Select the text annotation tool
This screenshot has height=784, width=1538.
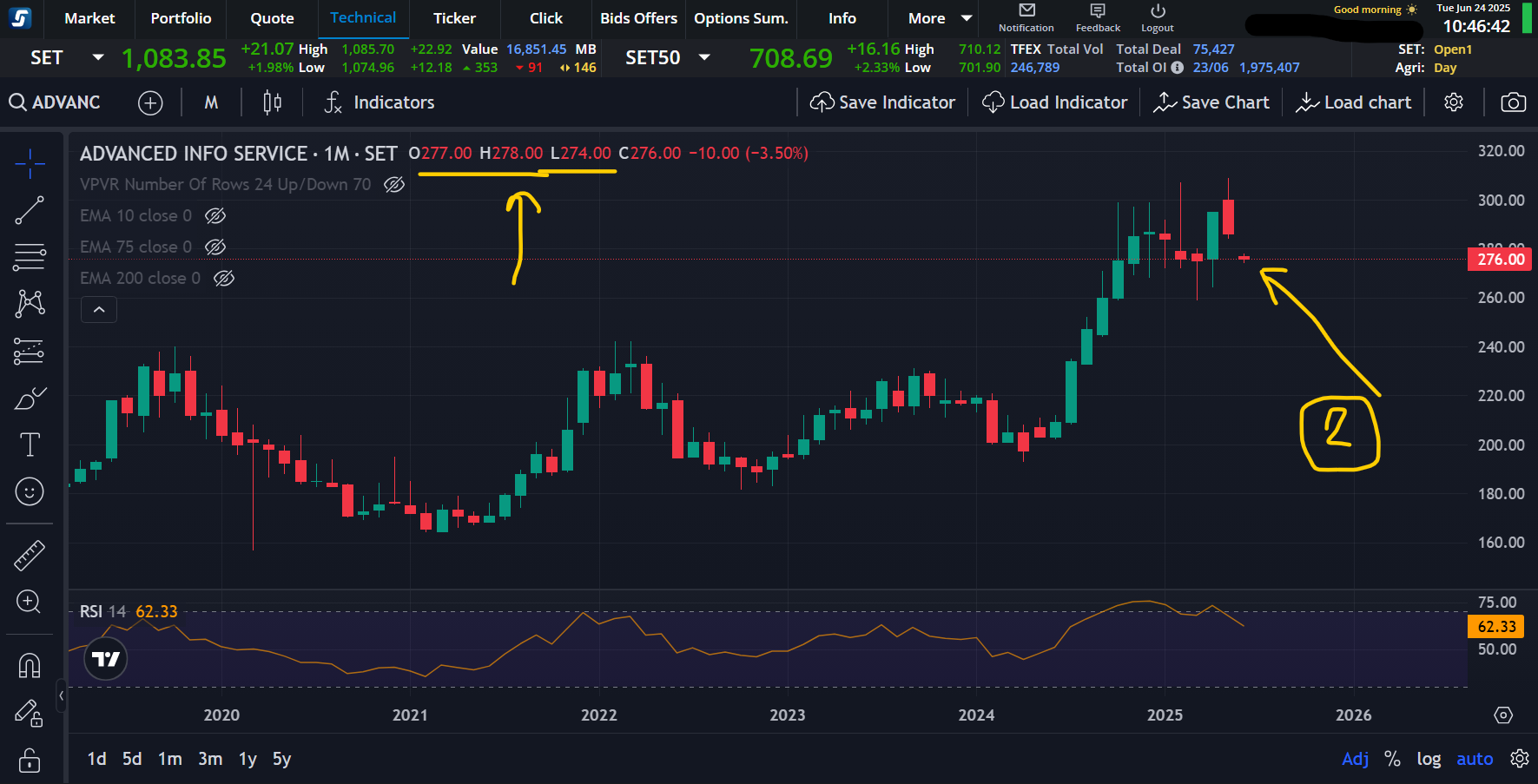(30, 445)
